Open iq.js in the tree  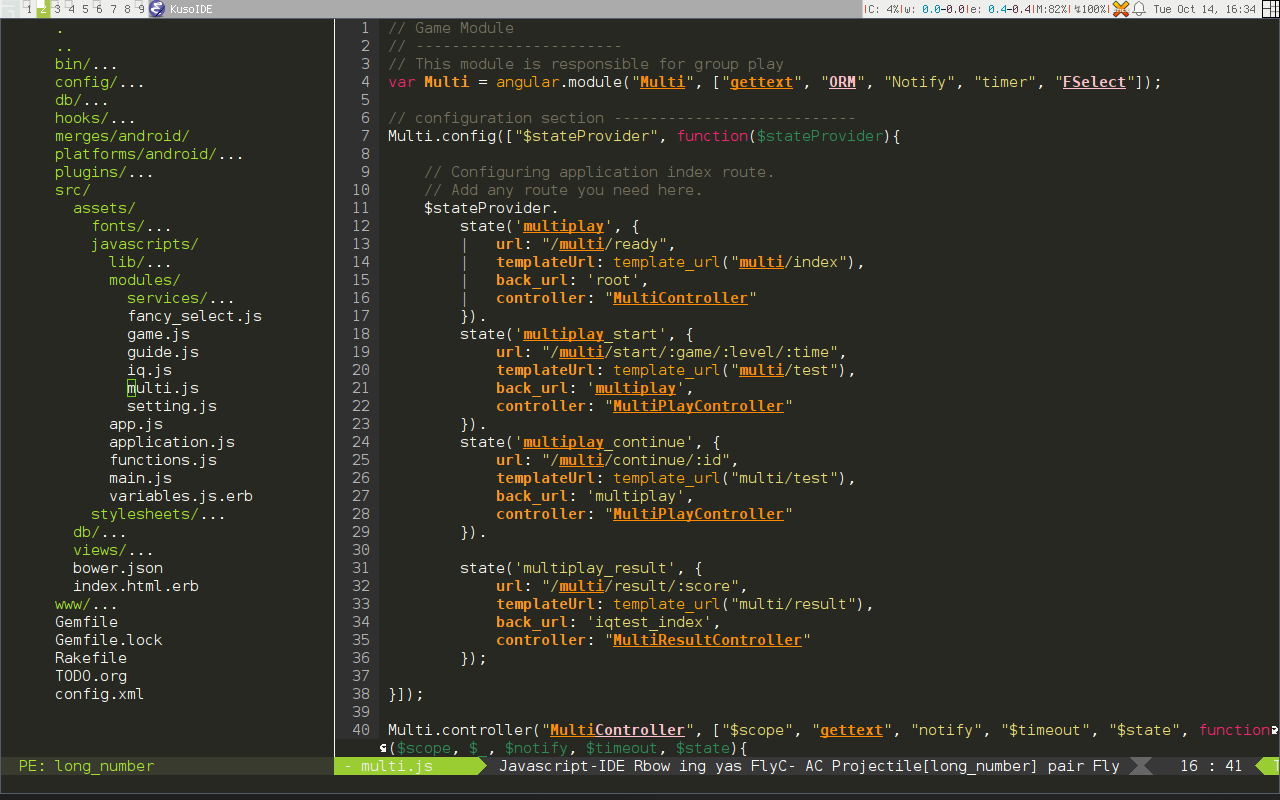pyautogui.click(x=149, y=370)
